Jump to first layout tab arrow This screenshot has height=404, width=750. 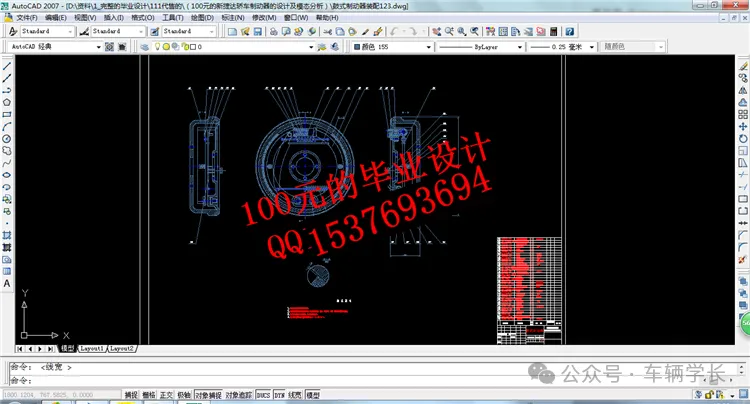click(x=20, y=349)
